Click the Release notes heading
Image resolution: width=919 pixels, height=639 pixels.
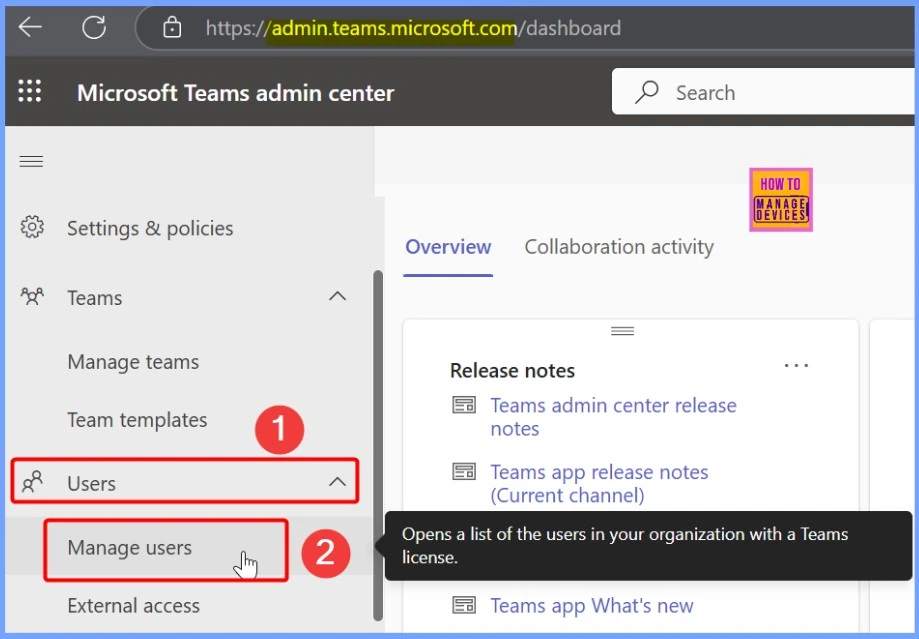[x=512, y=371]
